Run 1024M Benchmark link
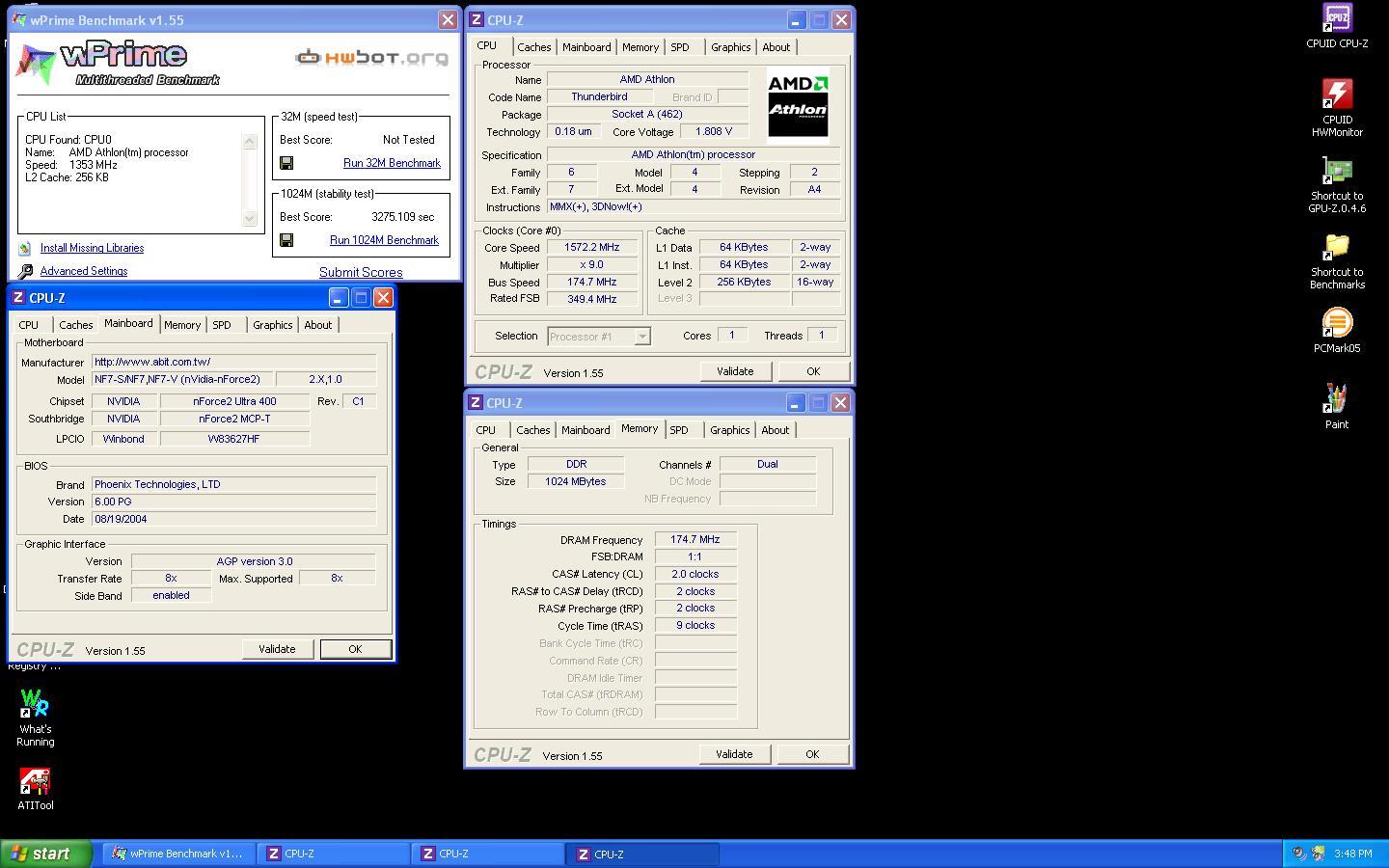The image size is (1389, 868). [384, 240]
